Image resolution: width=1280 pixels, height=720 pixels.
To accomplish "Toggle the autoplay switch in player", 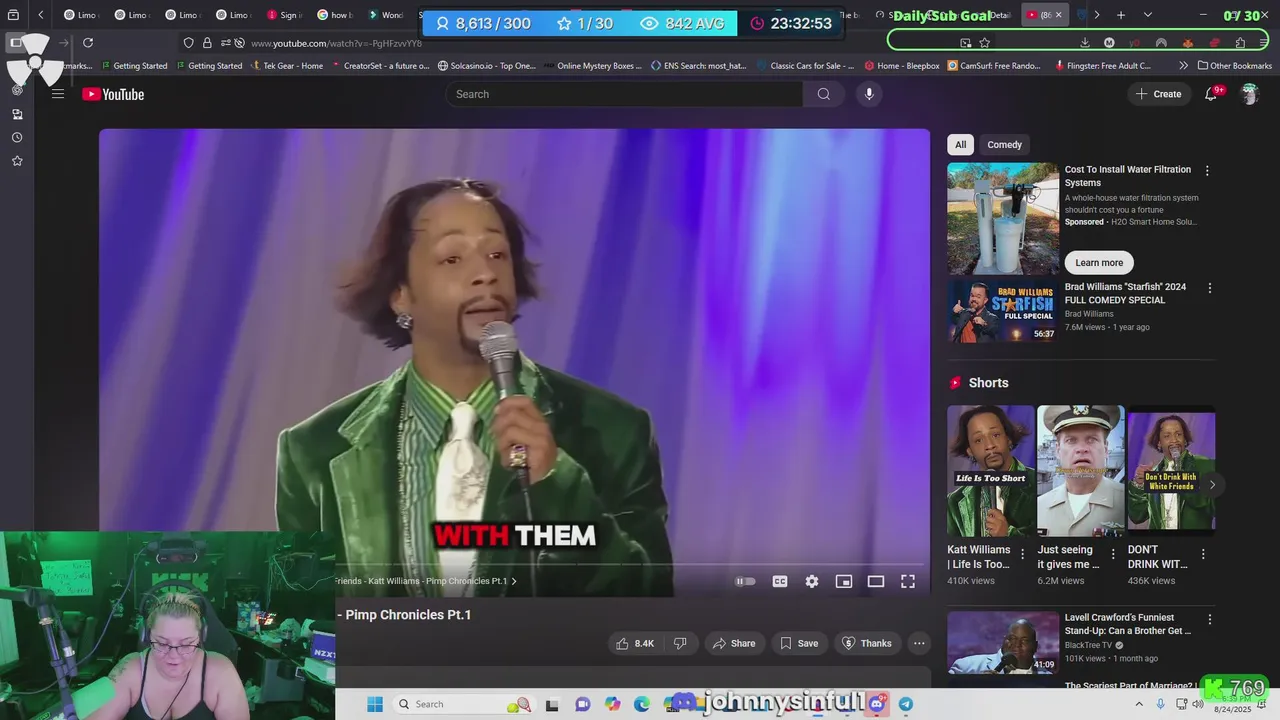I will point(746,581).
